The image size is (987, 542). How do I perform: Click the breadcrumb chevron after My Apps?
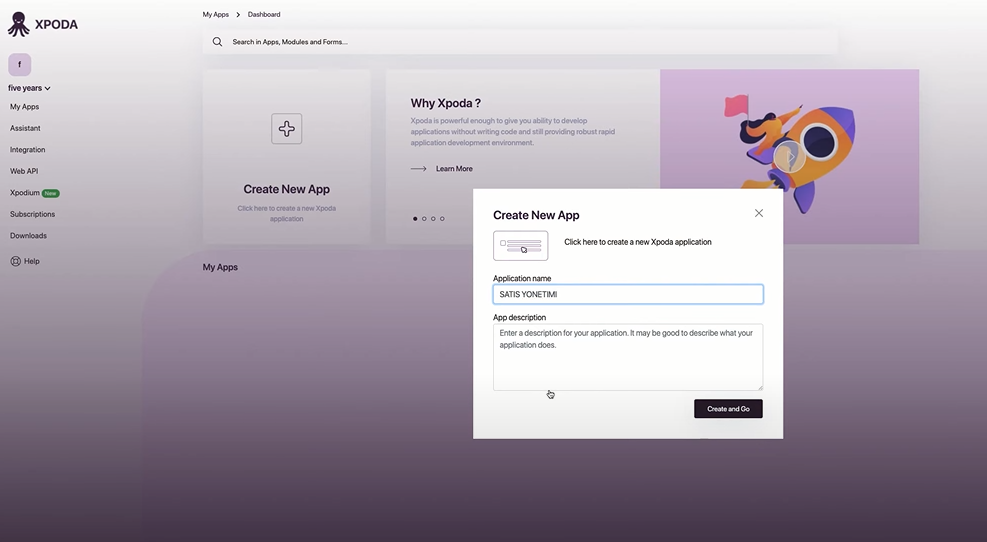coord(238,14)
